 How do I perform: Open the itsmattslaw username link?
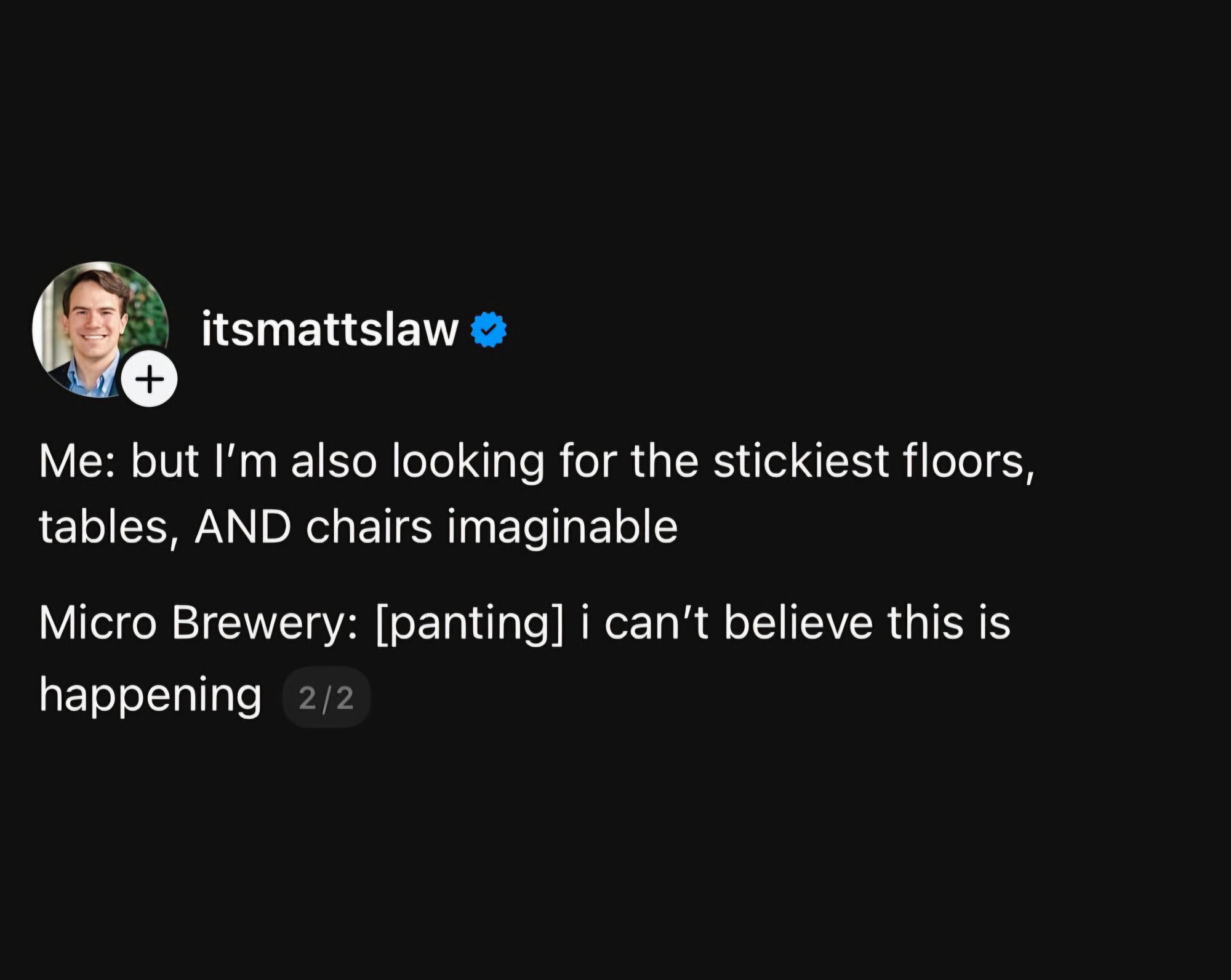(329, 330)
